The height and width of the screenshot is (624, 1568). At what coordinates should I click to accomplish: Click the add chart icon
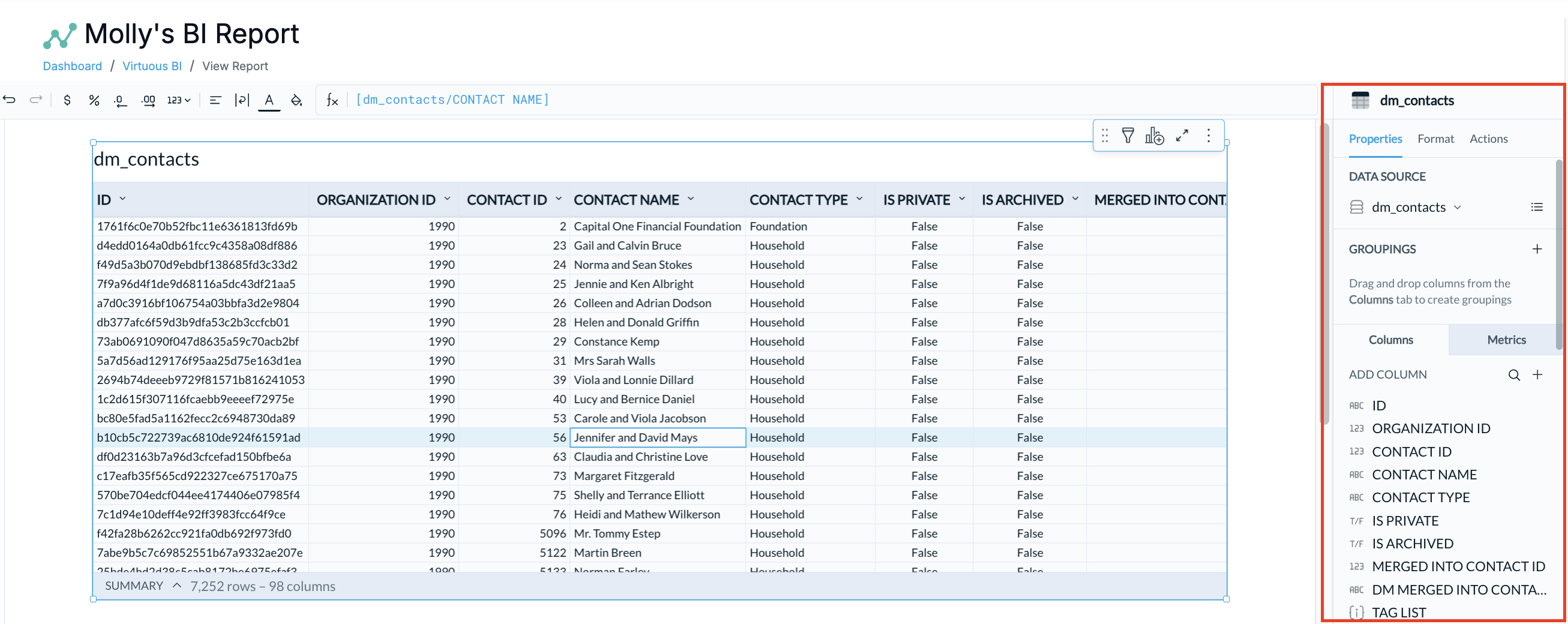click(x=1154, y=136)
